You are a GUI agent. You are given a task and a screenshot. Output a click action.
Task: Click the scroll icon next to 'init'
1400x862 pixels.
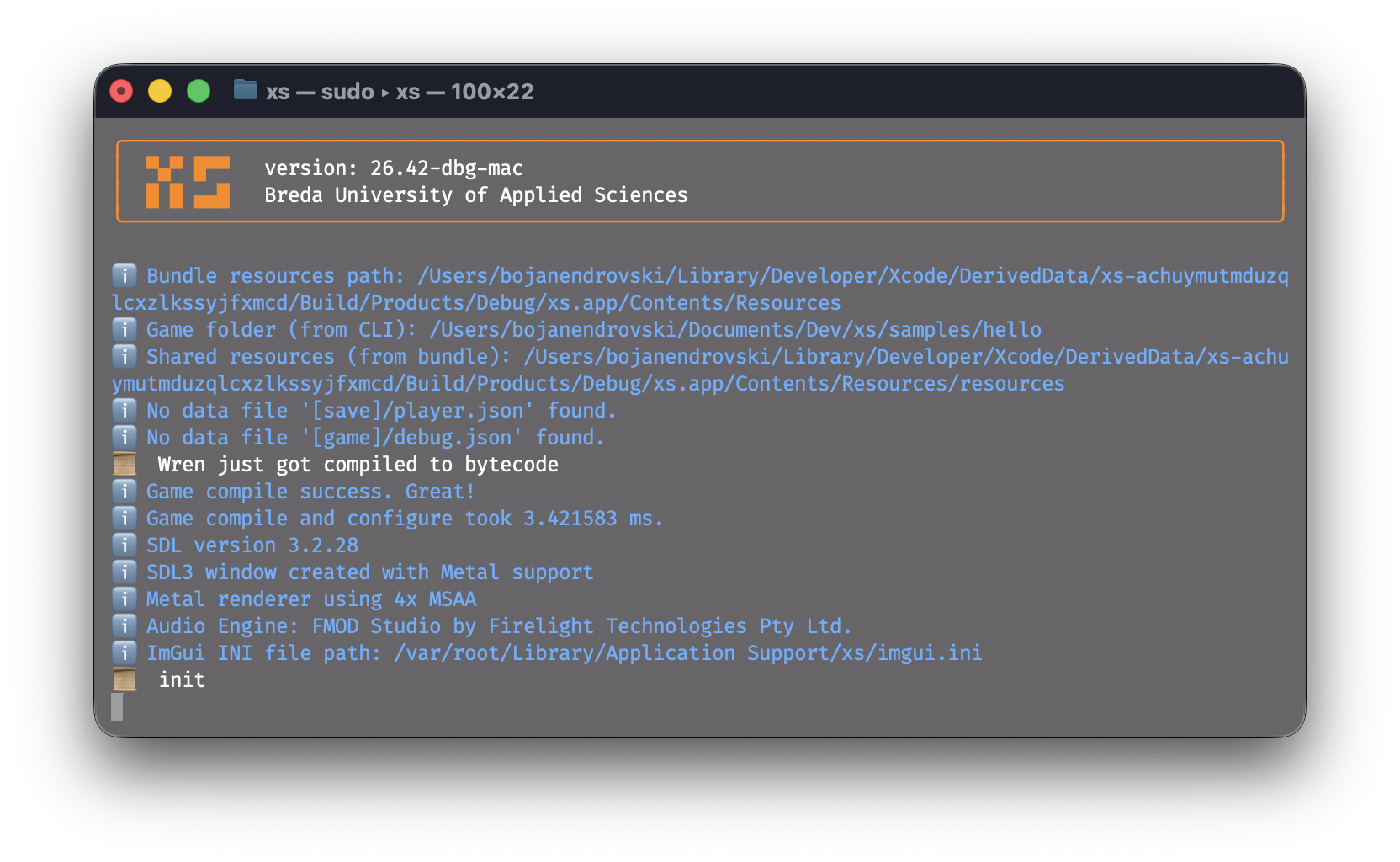(x=125, y=679)
